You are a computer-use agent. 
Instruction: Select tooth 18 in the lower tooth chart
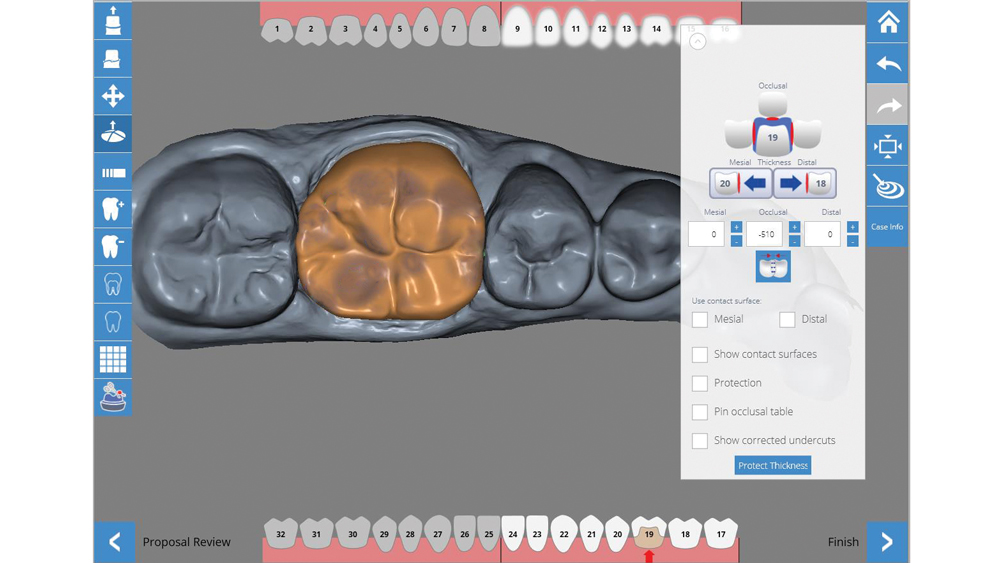[x=685, y=532]
